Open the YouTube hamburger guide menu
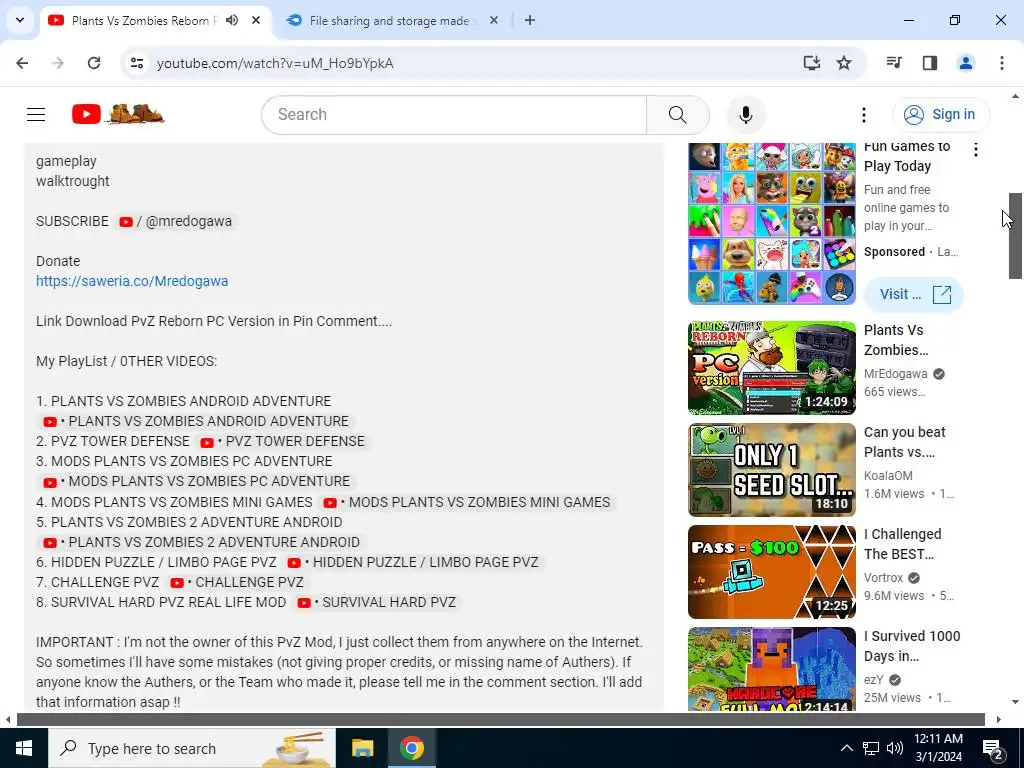Image resolution: width=1024 pixels, height=768 pixels. (x=36, y=115)
